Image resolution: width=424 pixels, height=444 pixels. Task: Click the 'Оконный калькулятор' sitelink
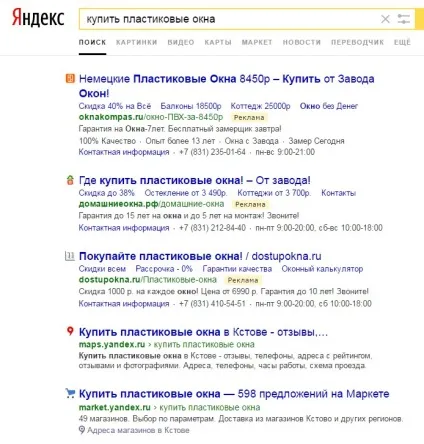point(322,269)
